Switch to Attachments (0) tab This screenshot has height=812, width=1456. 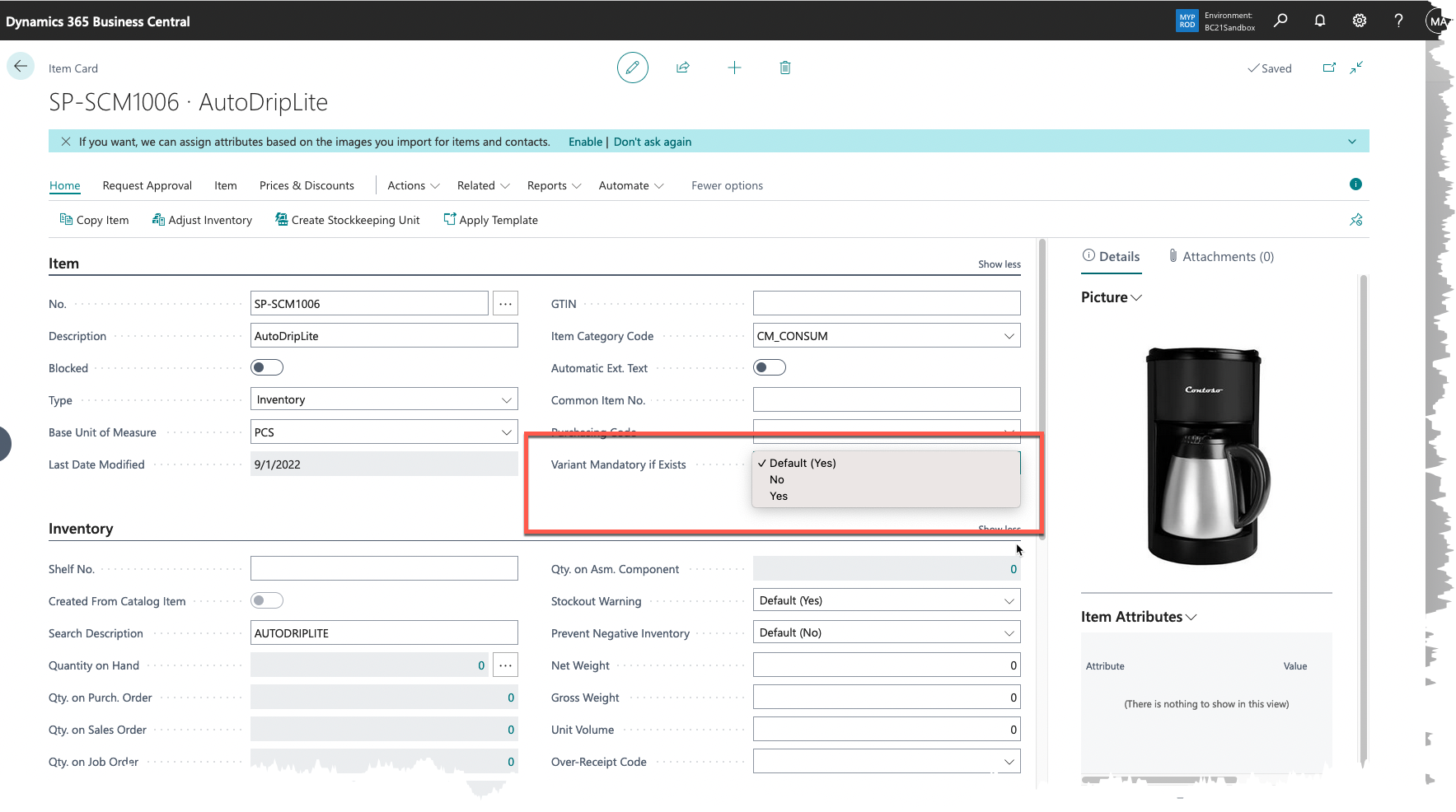[1221, 256]
